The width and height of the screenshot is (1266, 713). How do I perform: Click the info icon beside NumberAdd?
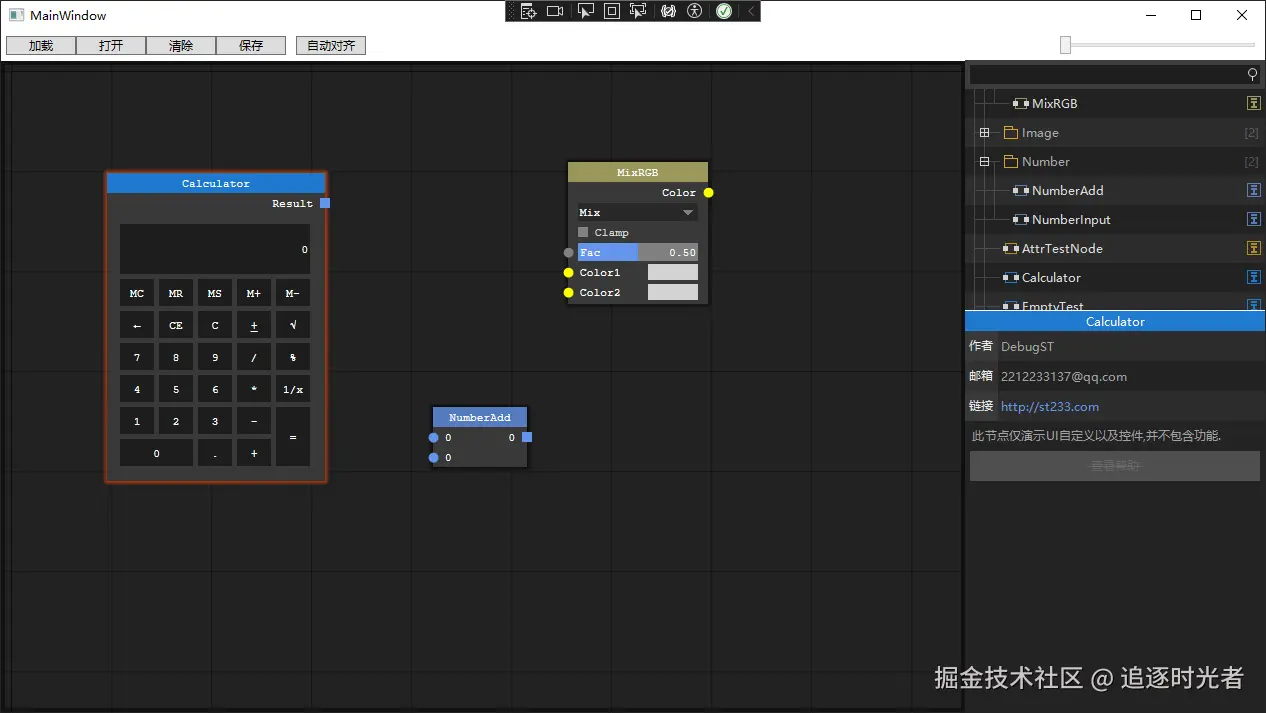(1253, 190)
